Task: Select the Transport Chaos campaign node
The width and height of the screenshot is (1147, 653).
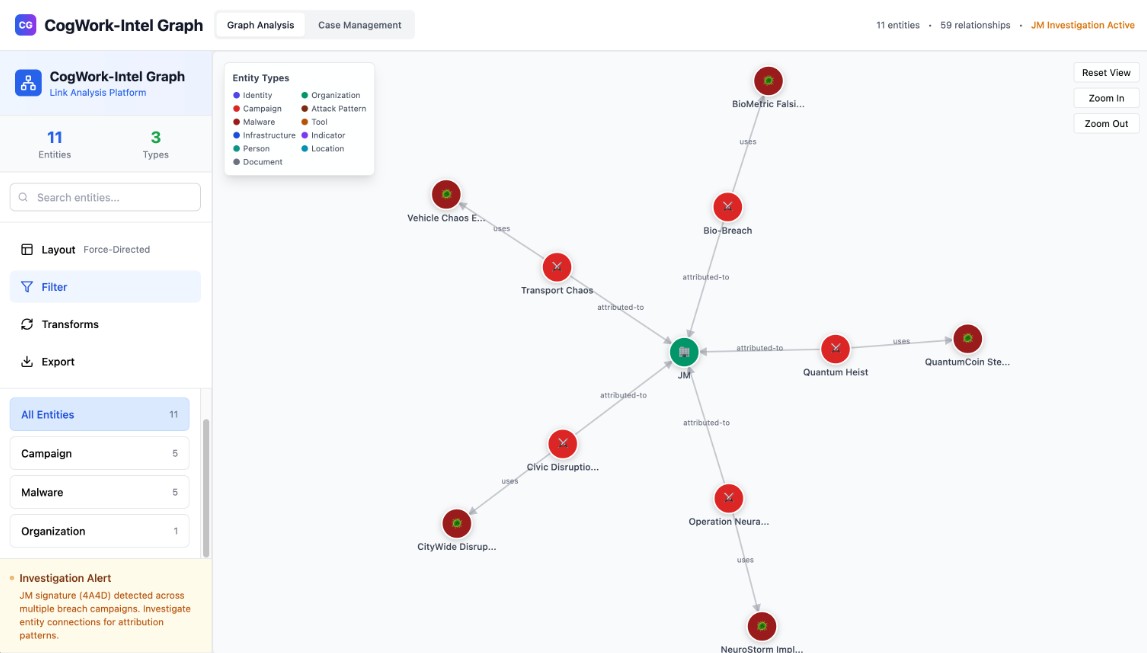Action: (557, 267)
